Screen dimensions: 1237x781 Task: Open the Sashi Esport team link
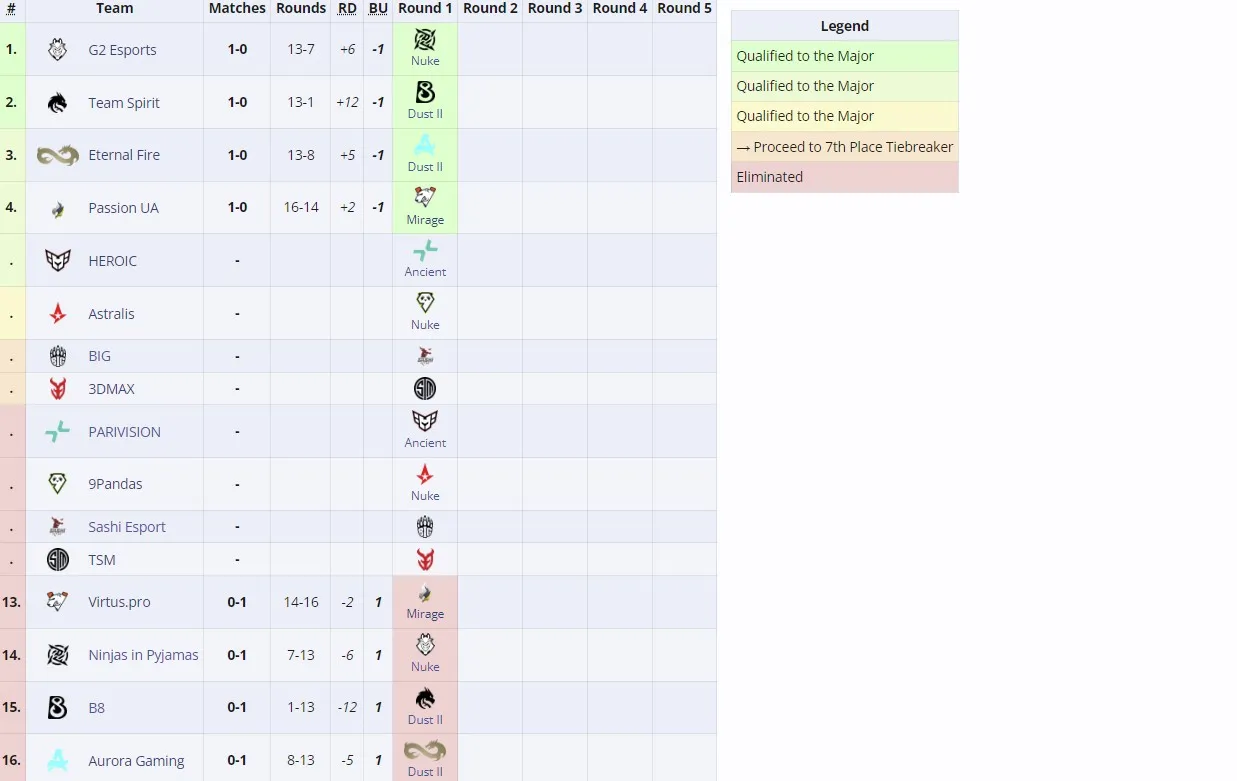127,527
